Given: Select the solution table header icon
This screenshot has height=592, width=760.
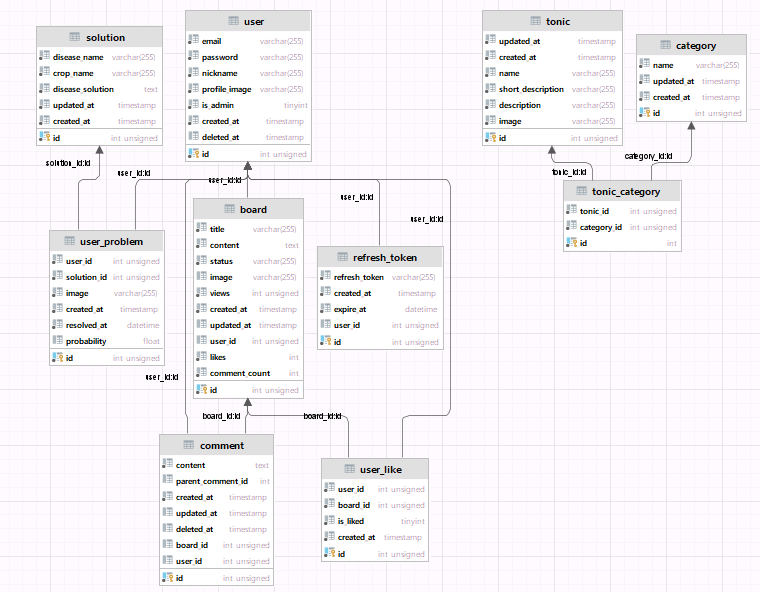Looking at the screenshot, I should 75,37.
